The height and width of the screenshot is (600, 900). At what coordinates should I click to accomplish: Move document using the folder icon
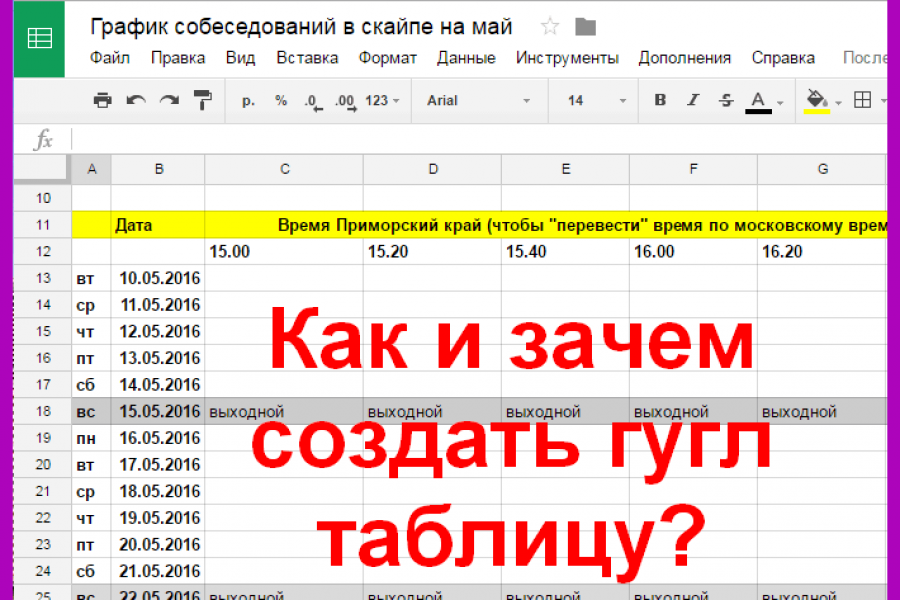pos(585,26)
